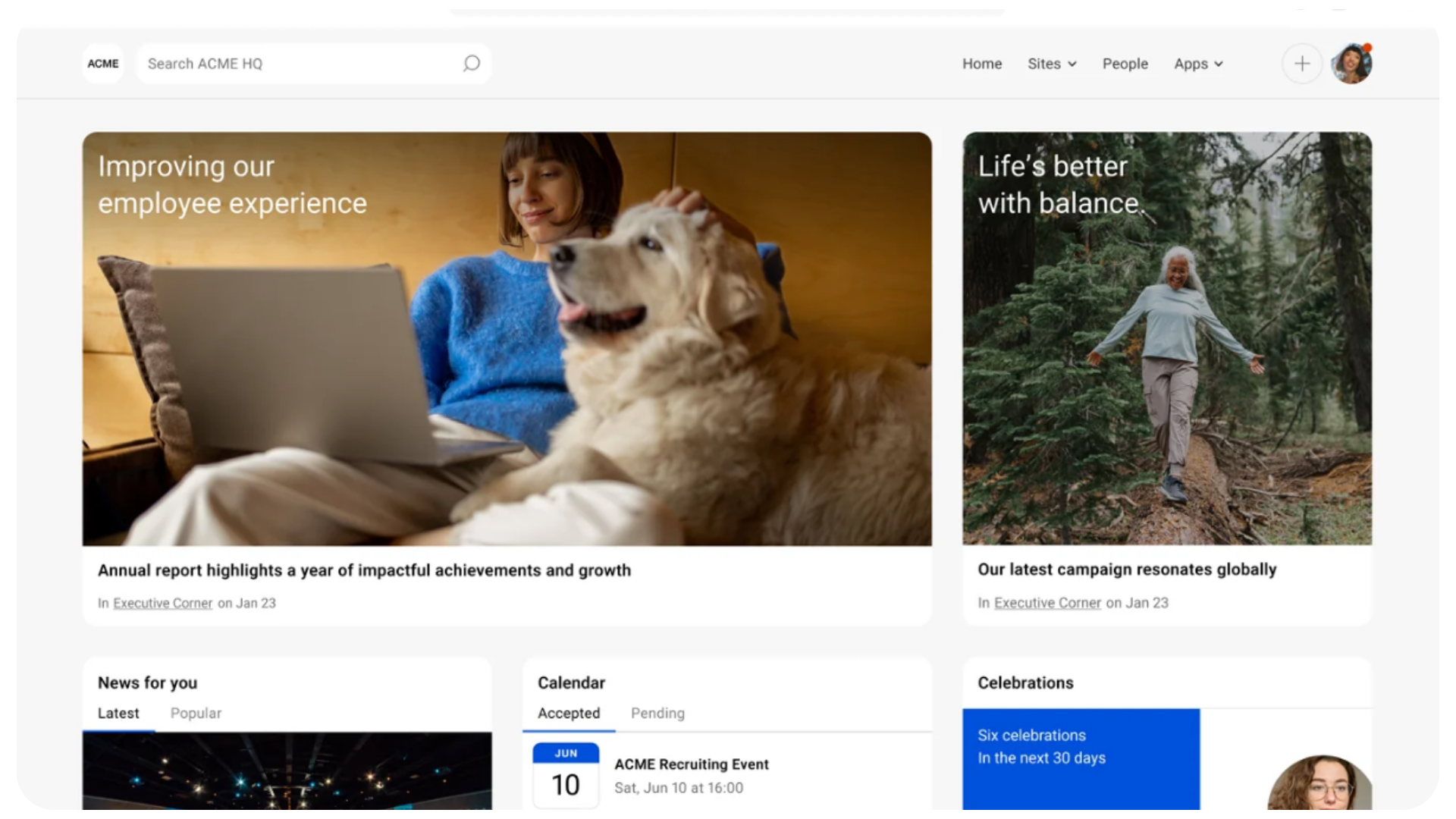Select the Latest news tab
Viewport: 1456px width, 819px height.
[x=118, y=713]
